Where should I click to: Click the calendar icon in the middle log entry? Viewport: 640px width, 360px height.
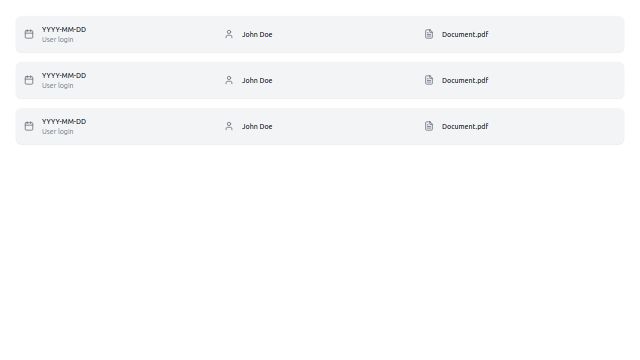pos(29,80)
